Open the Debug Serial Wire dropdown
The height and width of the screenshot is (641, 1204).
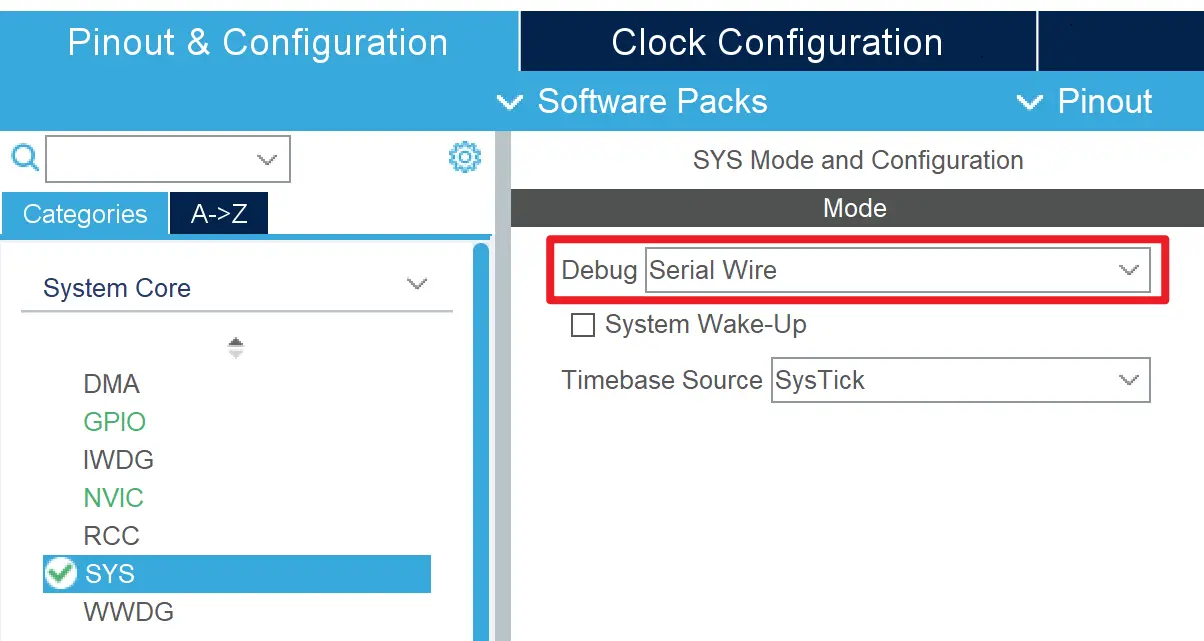[1128, 270]
